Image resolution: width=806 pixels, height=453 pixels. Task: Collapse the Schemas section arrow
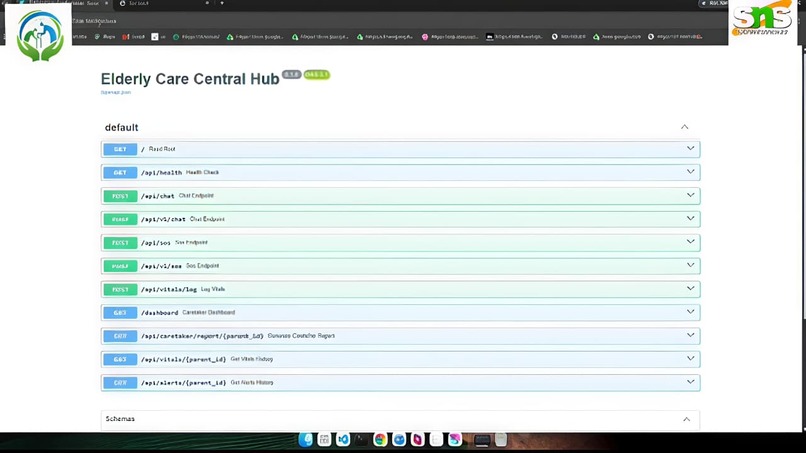687,419
